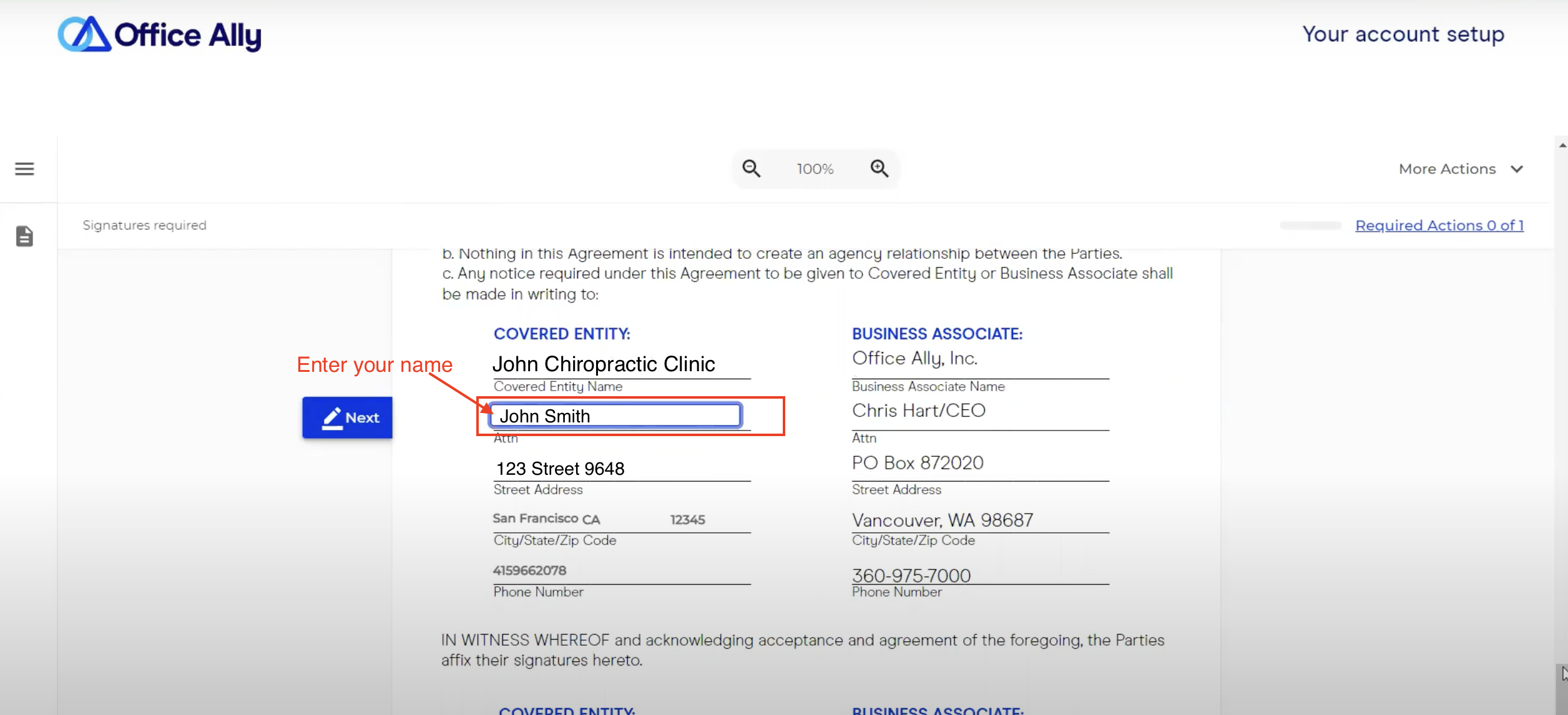Click the Office Ally logo
The width and height of the screenshot is (1568, 715).
[x=160, y=34]
